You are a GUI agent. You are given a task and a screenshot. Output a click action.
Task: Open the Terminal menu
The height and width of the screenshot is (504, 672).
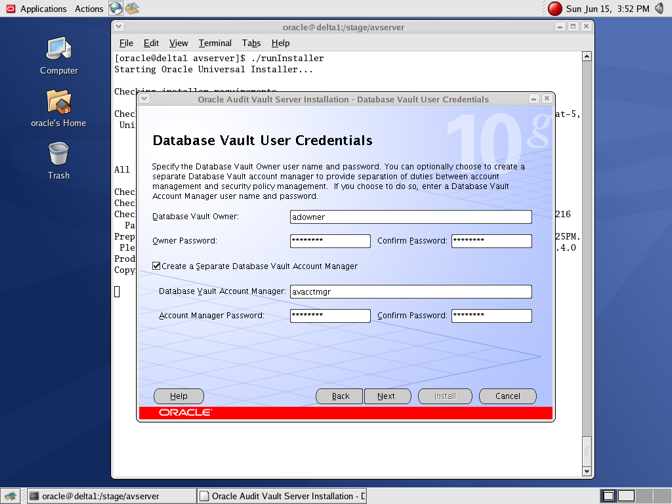click(215, 43)
